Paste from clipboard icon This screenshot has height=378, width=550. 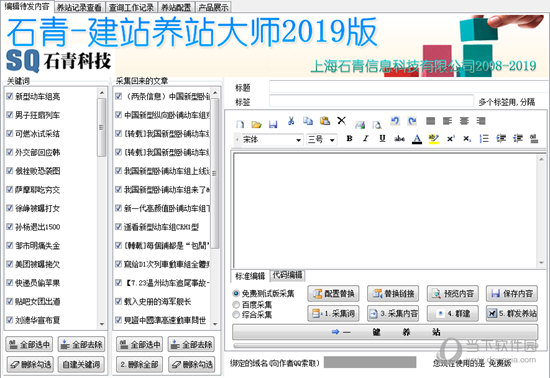point(325,121)
